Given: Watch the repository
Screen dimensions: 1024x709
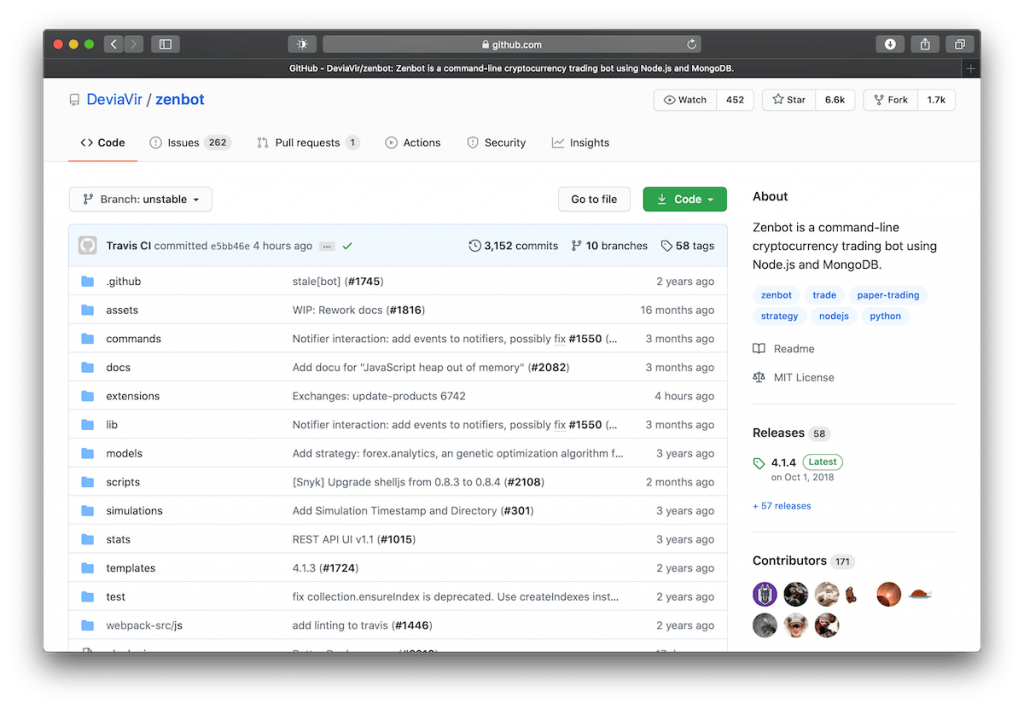Looking at the screenshot, I should (685, 100).
